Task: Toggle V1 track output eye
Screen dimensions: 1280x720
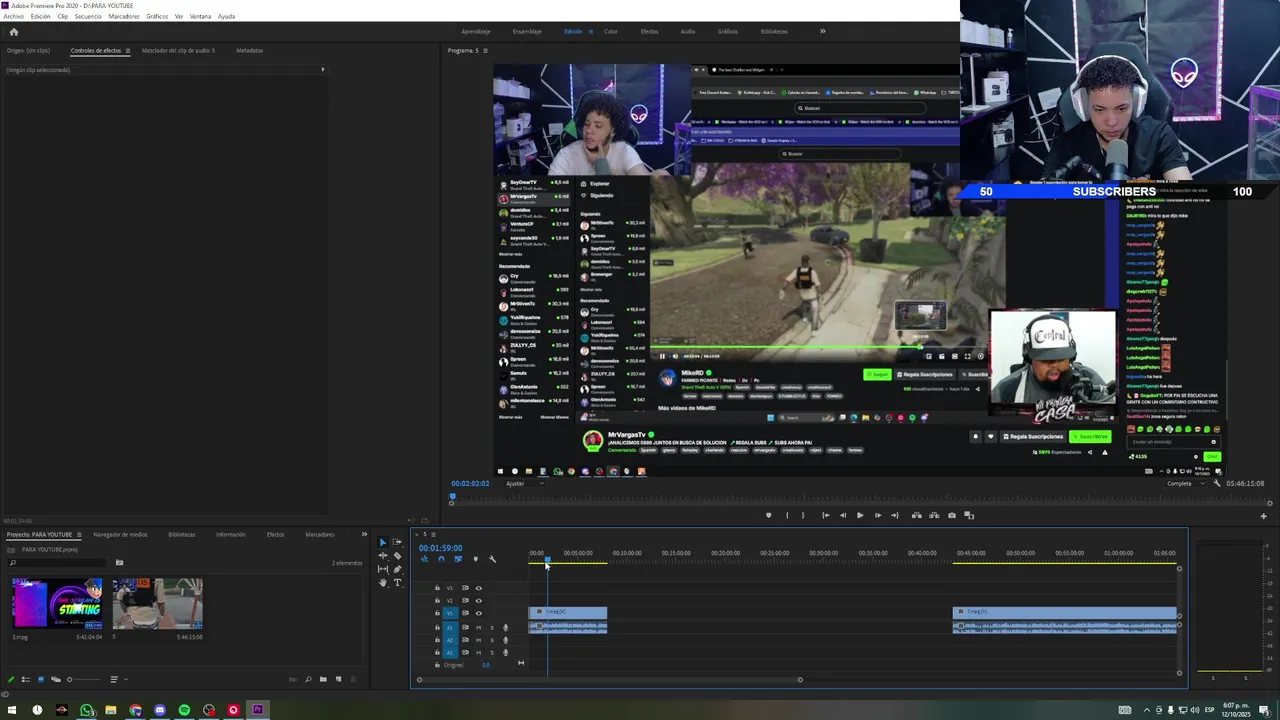Action: pyautogui.click(x=478, y=613)
